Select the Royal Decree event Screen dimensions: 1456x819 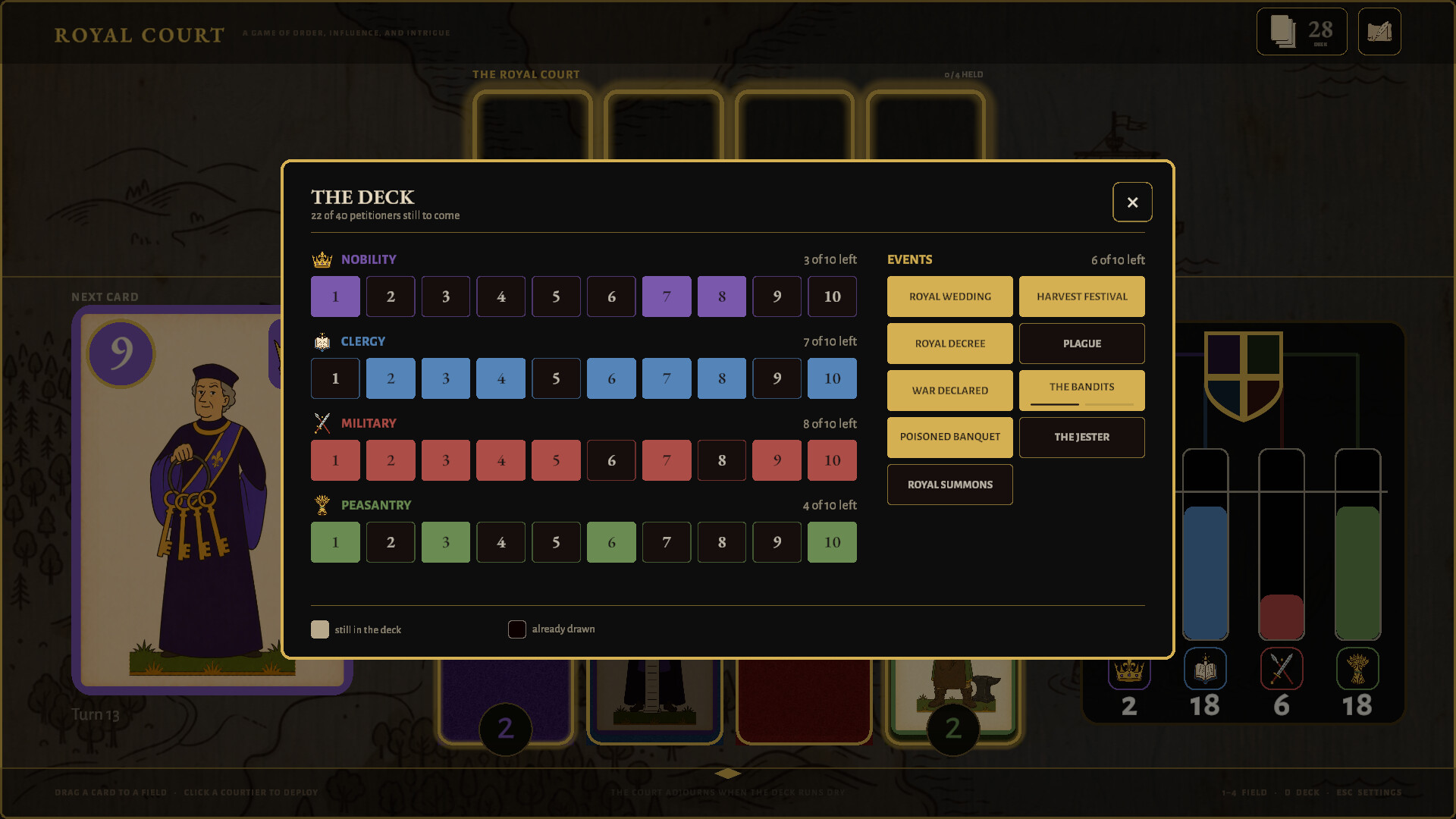coord(950,344)
